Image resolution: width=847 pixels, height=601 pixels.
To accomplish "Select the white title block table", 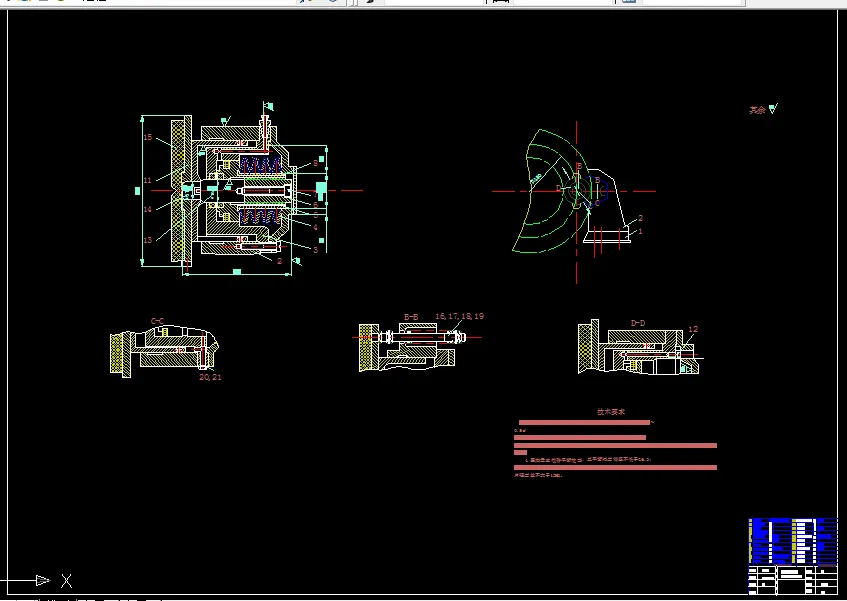I will (793, 580).
